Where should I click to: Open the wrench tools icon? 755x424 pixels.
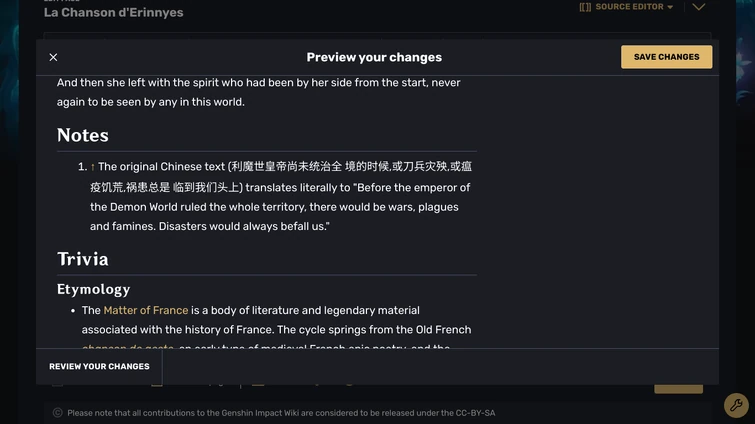pyautogui.click(x=736, y=405)
